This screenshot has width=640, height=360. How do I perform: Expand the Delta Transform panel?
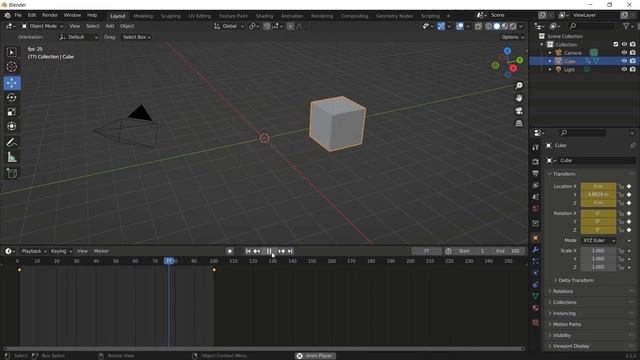pyautogui.click(x=576, y=280)
